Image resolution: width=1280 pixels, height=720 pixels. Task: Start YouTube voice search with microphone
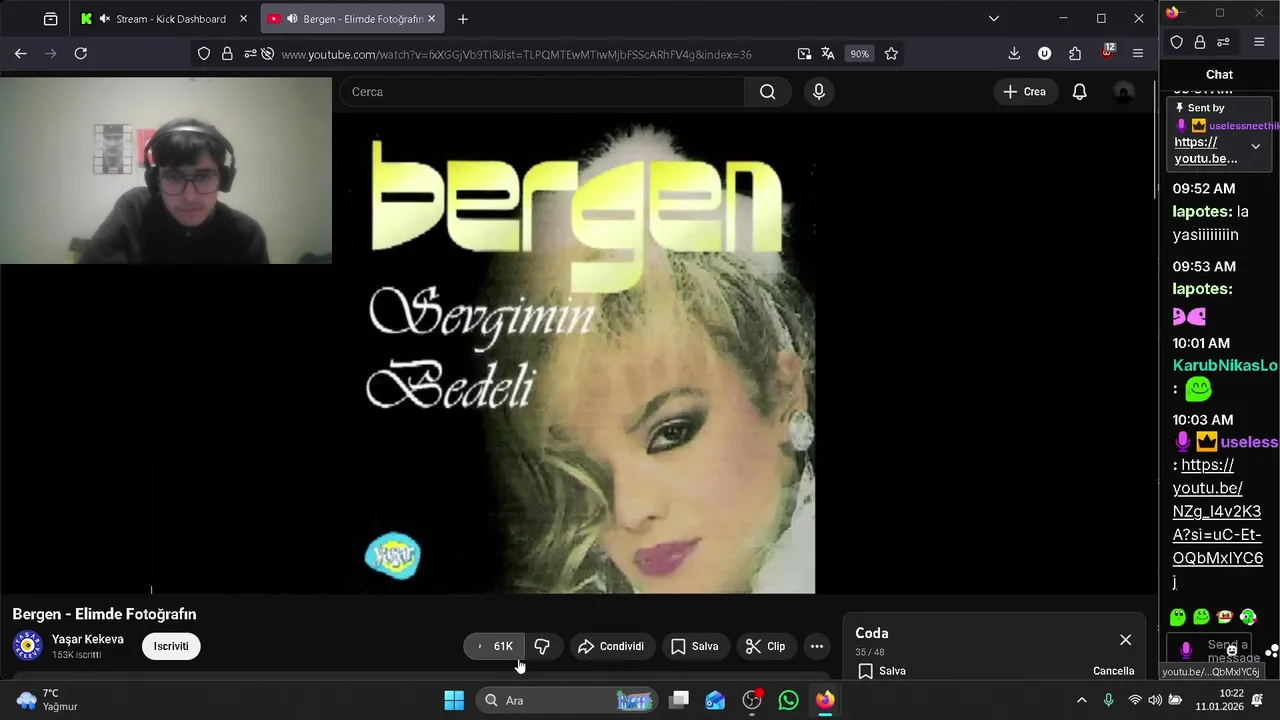pos(819,92)
